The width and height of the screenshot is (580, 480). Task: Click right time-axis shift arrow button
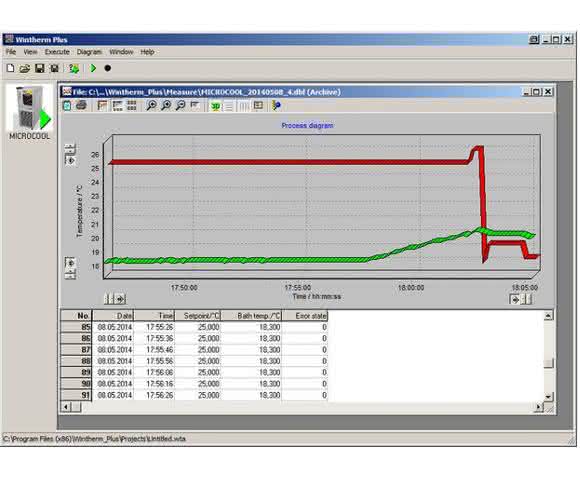click(515, 299)
